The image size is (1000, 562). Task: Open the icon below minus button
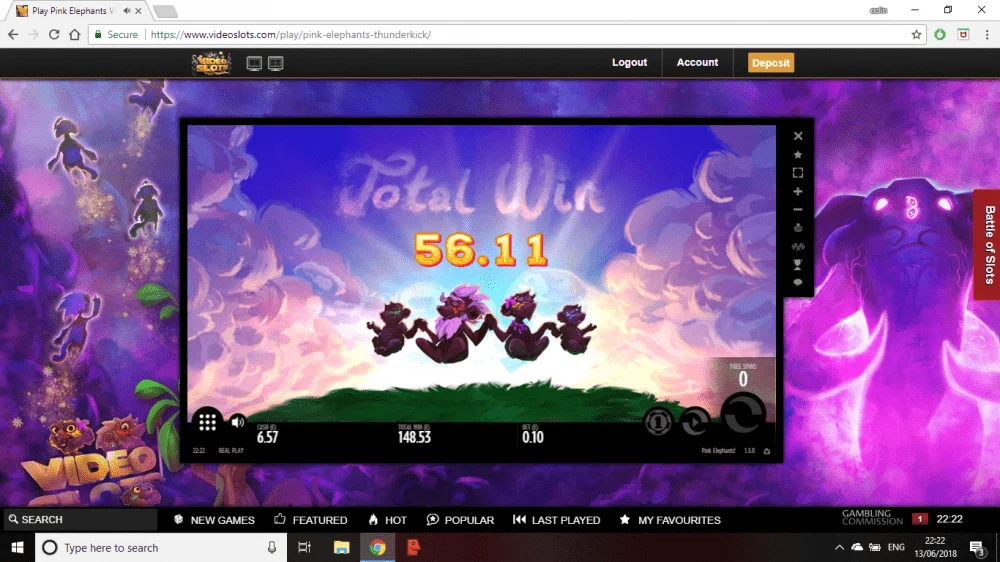(798, 228)
